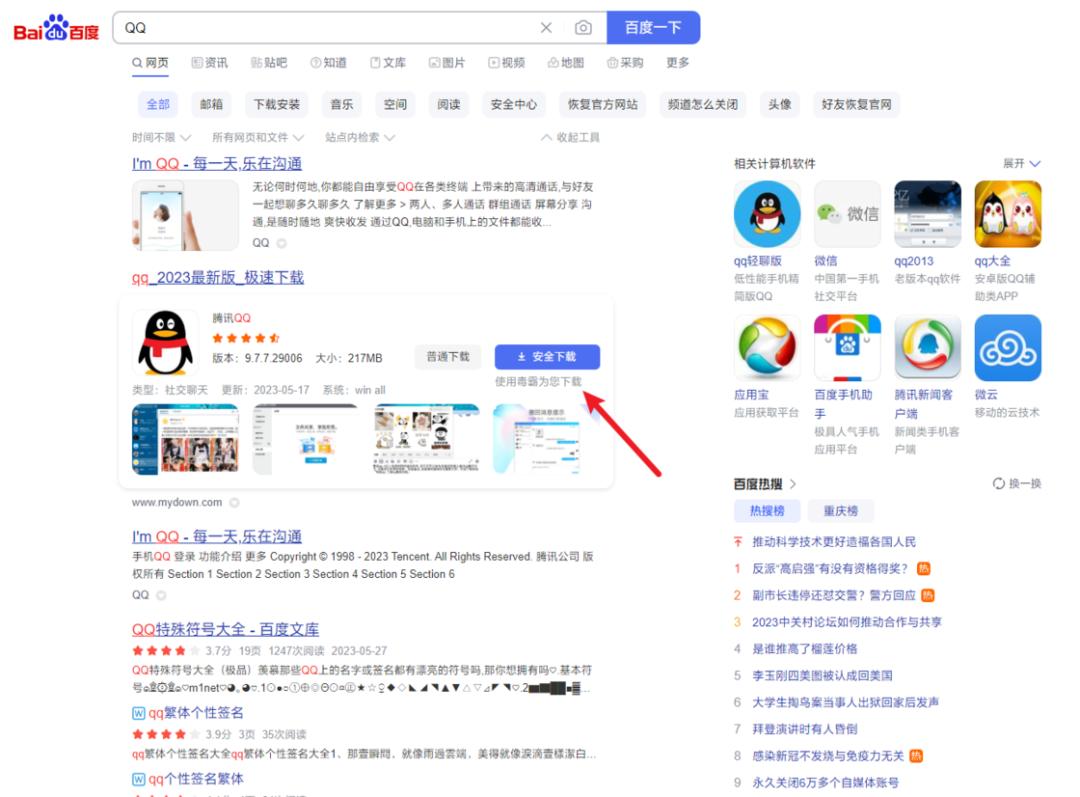Open the first I'm QQ result link

click(x=217, y=164)
